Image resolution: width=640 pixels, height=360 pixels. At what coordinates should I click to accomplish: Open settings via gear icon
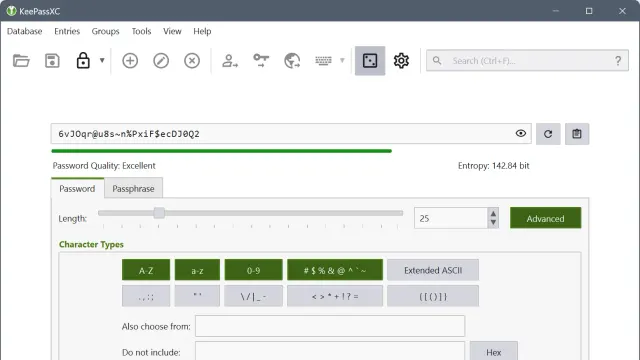[401, 61]
